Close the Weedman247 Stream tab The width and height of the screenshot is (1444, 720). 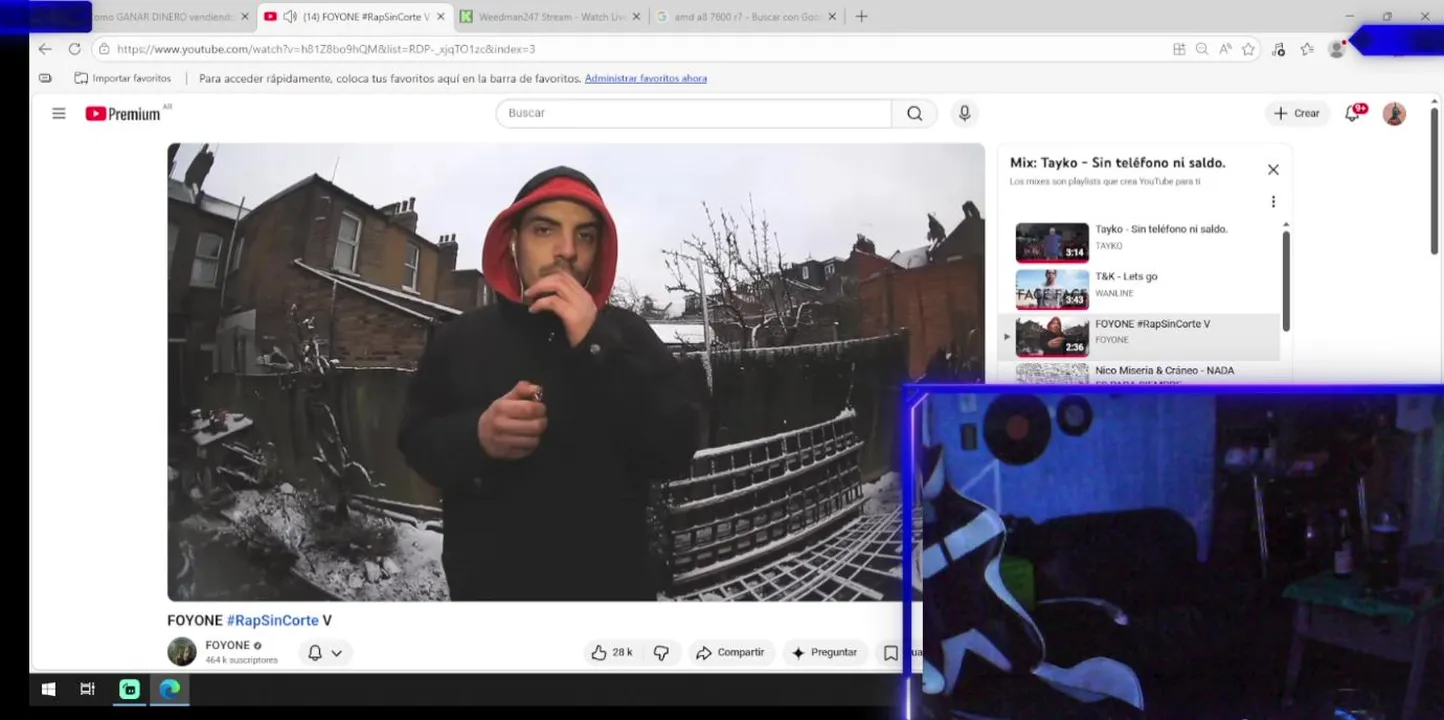(x=635, y=16)
